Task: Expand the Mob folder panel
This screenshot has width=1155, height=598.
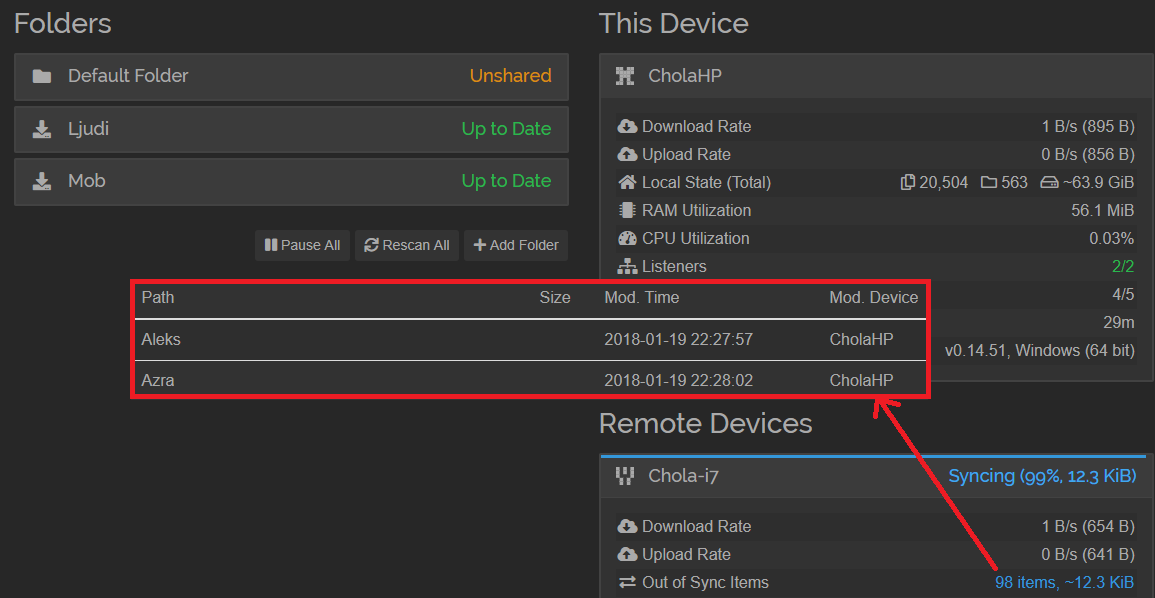Action: [290, 181]
